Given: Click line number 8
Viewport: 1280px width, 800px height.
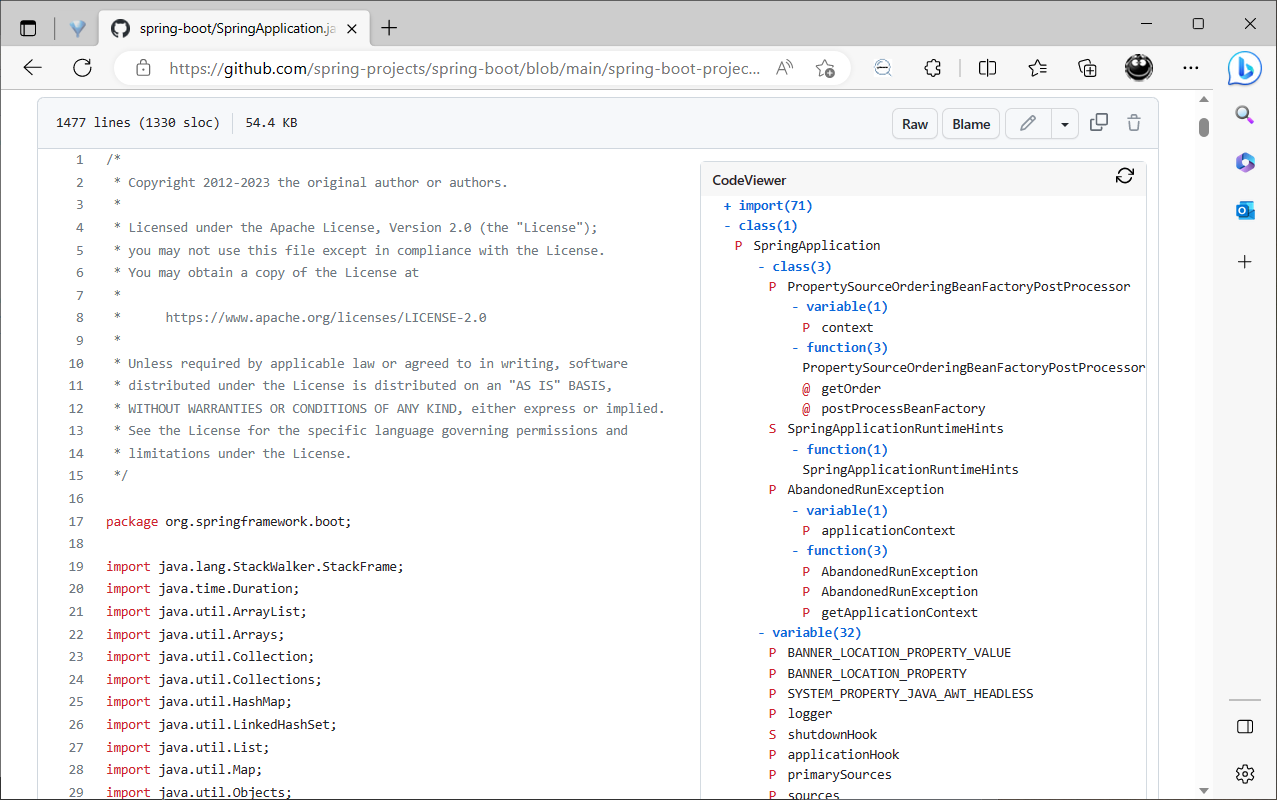Looking at the screenshot, I should pyautogui.click(x=80, y=318).
